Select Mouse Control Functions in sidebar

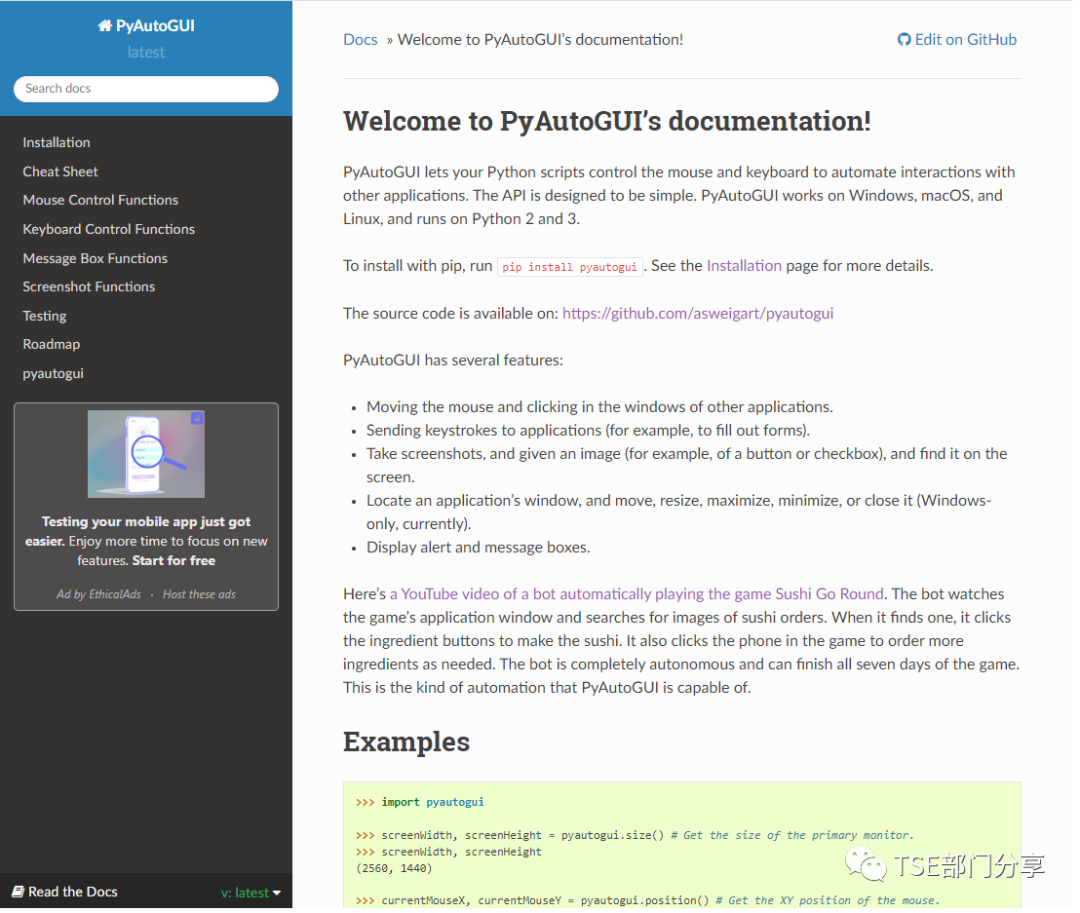(100, 200)
